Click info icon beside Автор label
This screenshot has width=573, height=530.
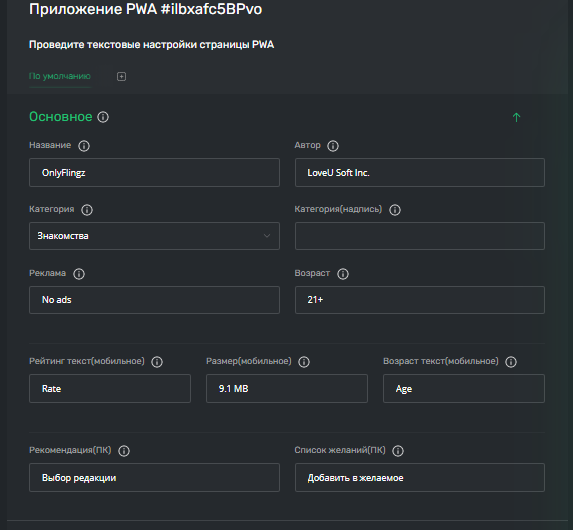[333, 146]
